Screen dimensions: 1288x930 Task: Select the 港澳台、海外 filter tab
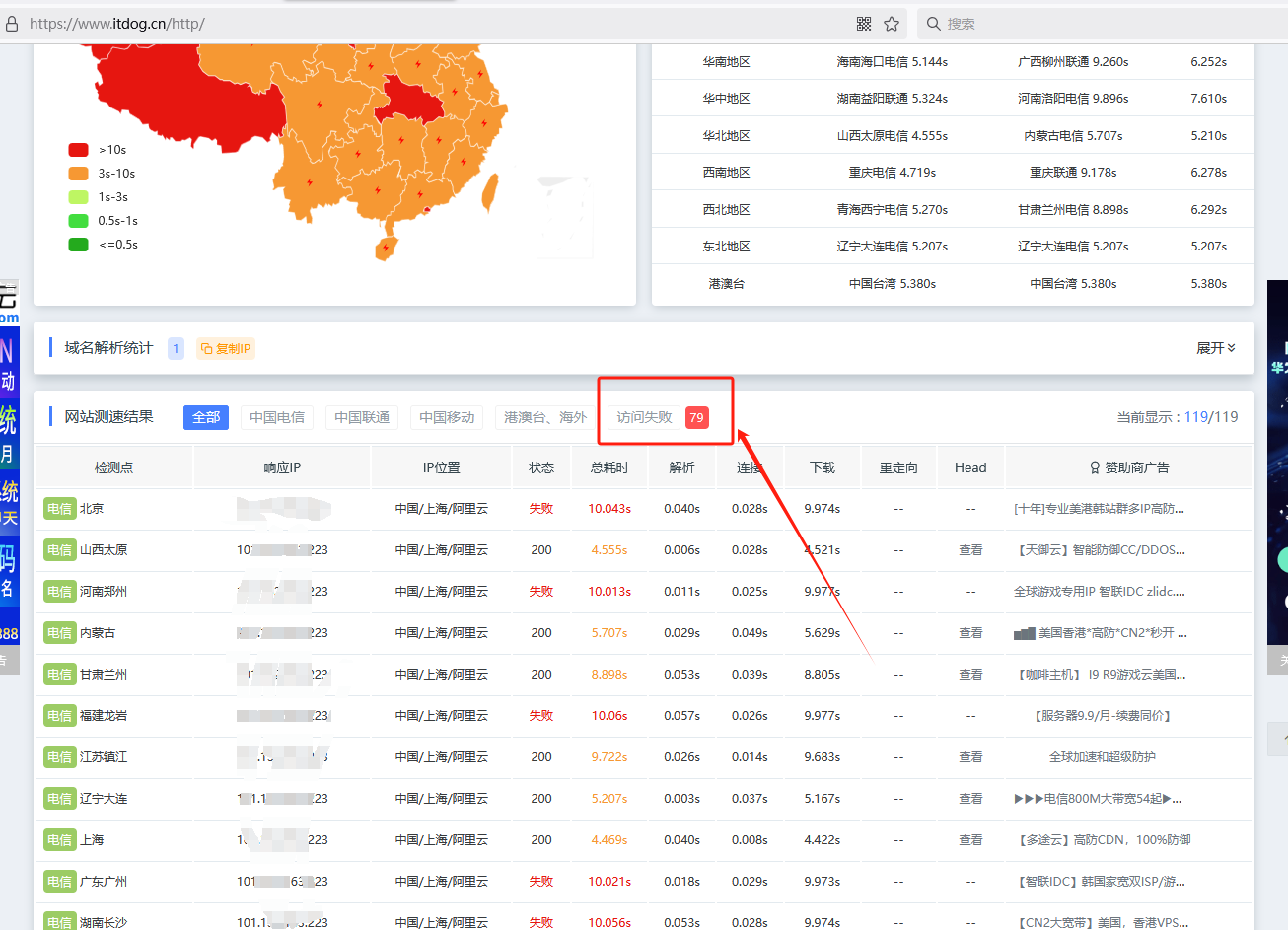click(x=545, y=417)
